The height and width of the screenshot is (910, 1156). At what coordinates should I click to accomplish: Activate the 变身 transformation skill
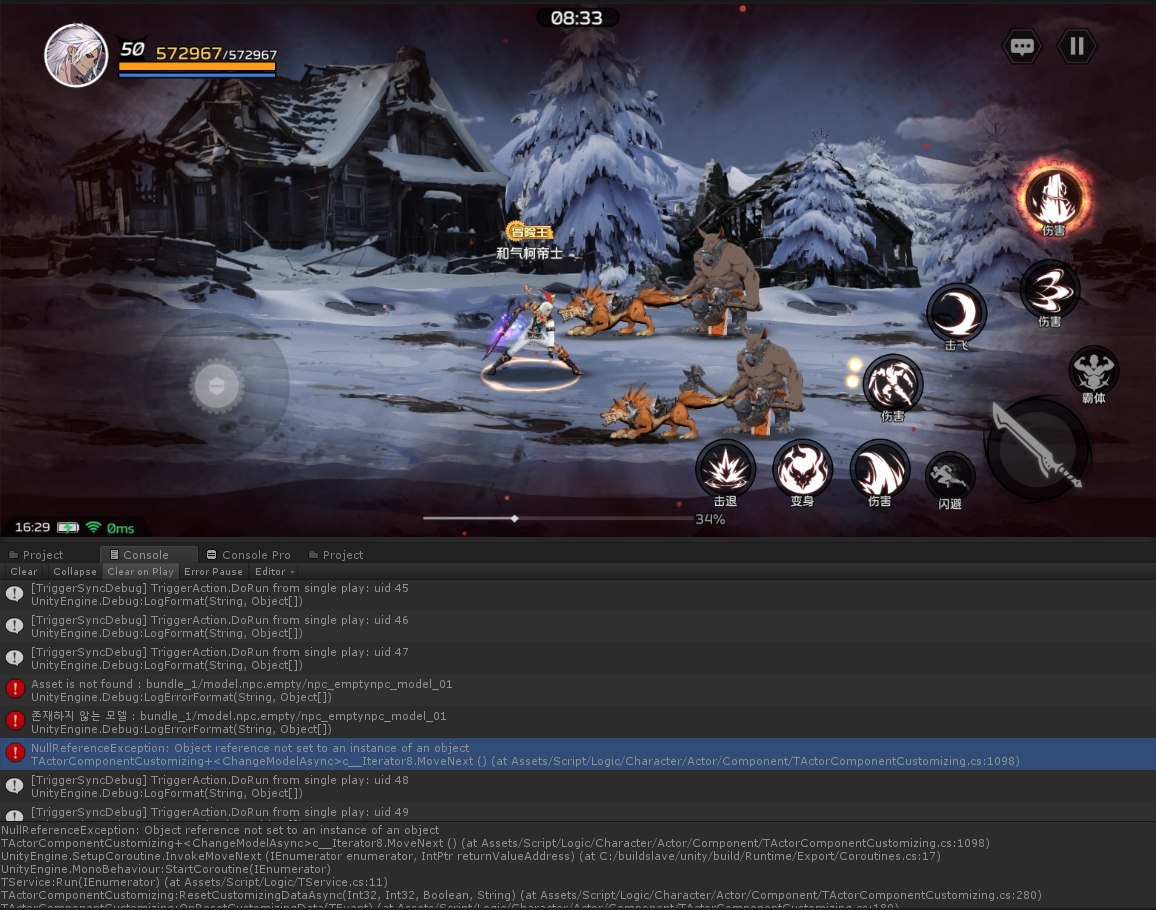(802, 469)
